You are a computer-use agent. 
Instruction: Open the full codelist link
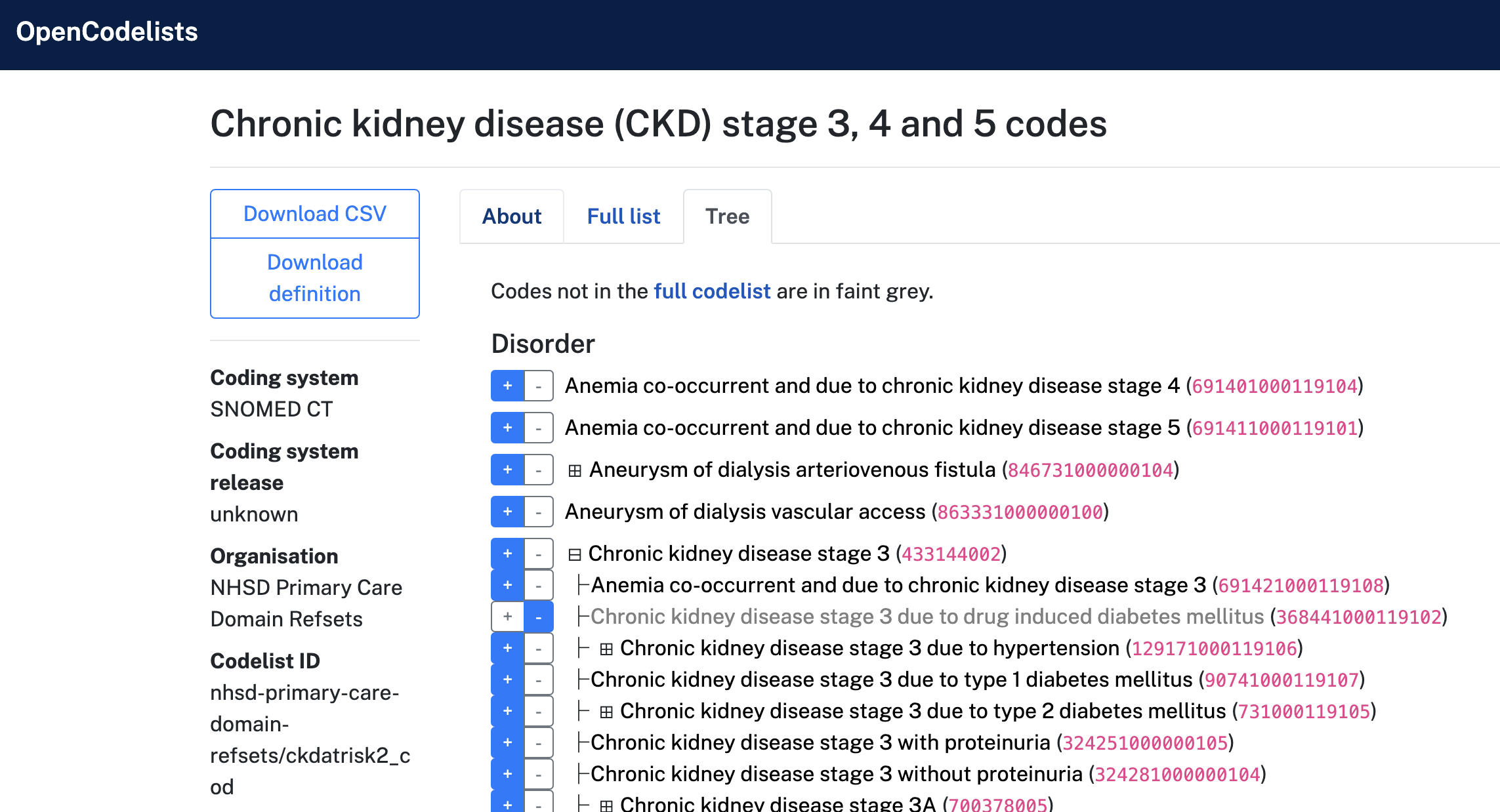click(711, 291)
